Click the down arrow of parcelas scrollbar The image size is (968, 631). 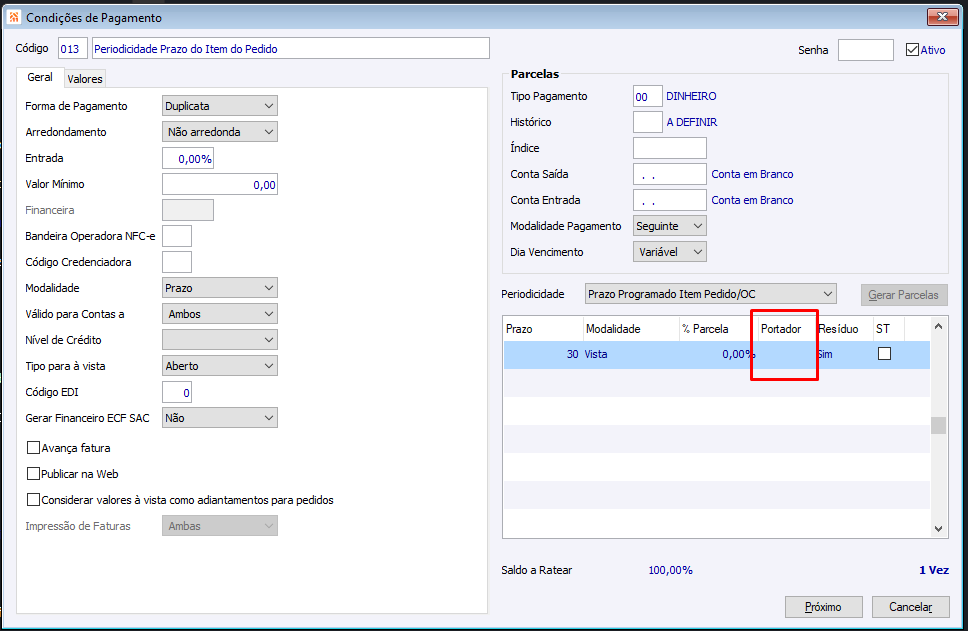pyautogui.click(x=938, y=529)
